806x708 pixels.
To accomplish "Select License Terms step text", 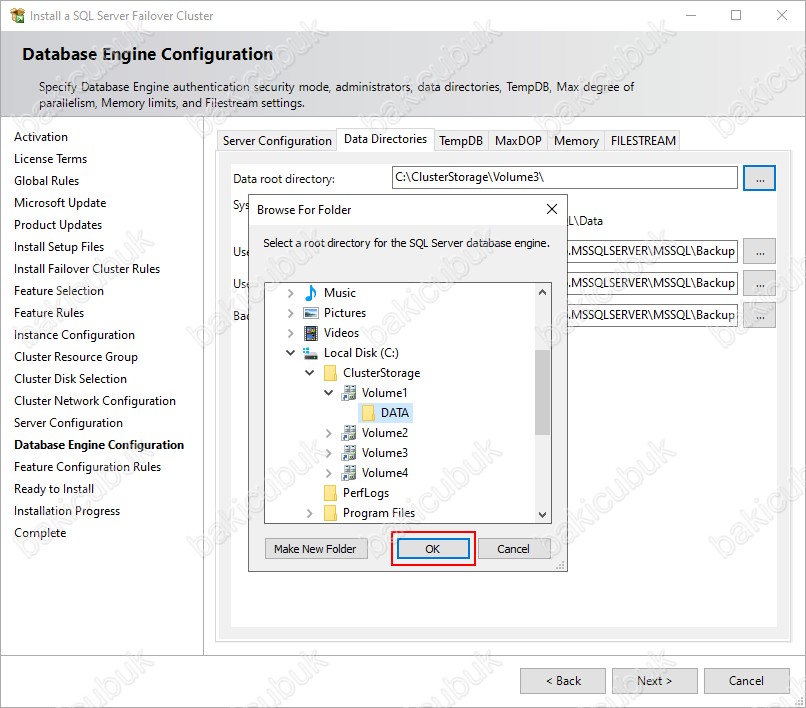I will (x=50, y=159).
